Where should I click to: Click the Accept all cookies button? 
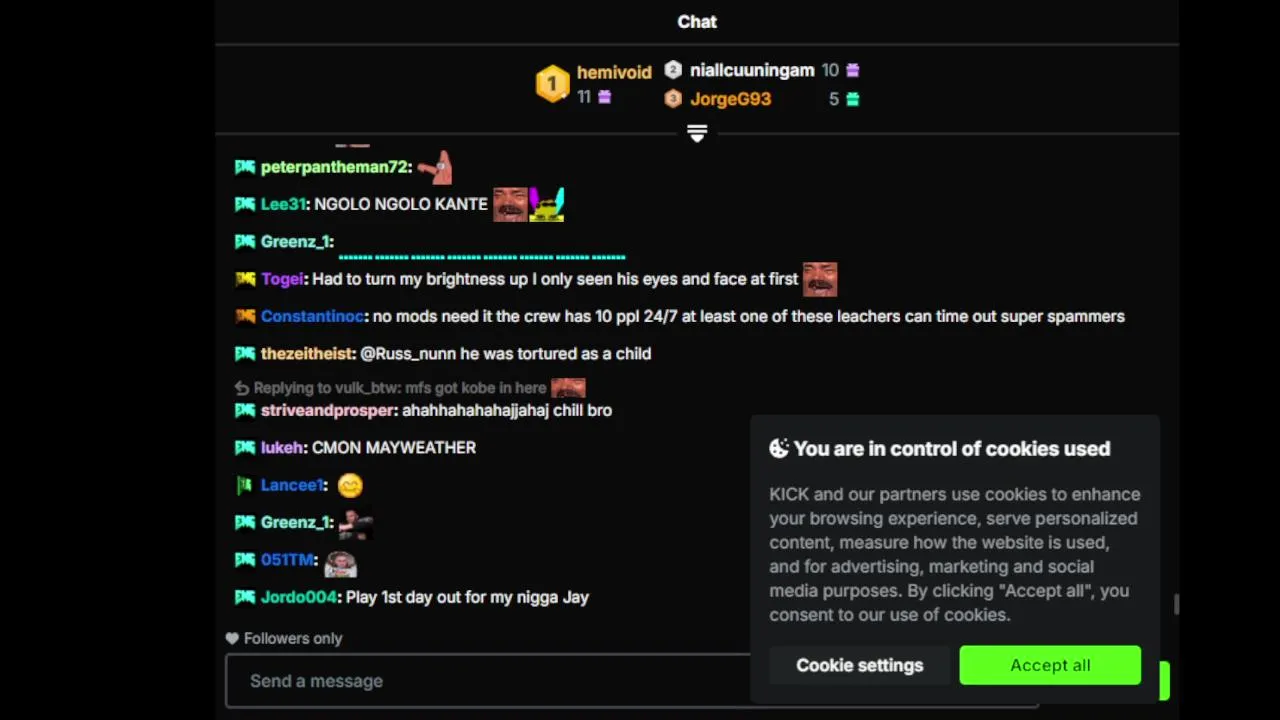click(x=1050, y=665)
